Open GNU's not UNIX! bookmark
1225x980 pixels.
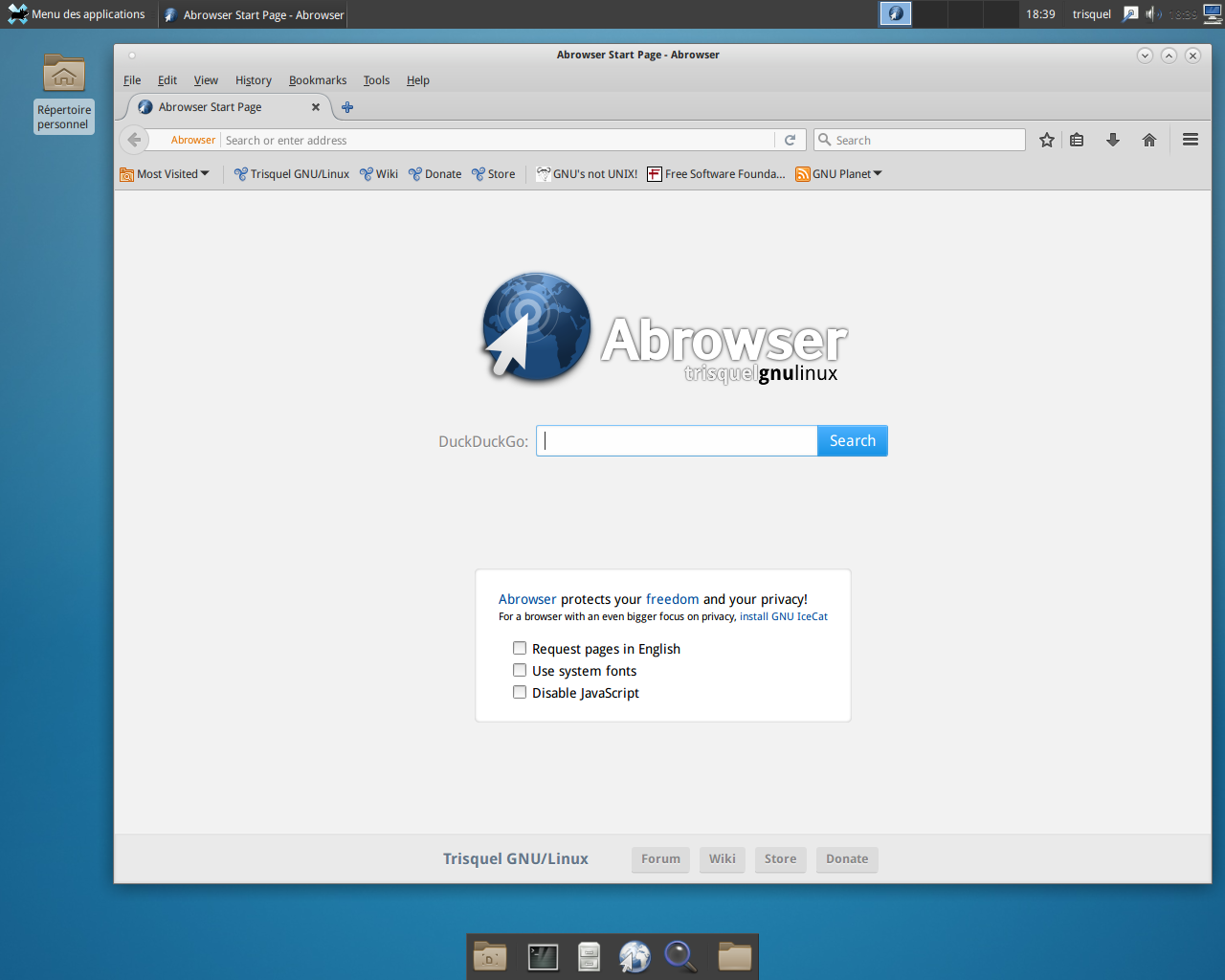587,174
